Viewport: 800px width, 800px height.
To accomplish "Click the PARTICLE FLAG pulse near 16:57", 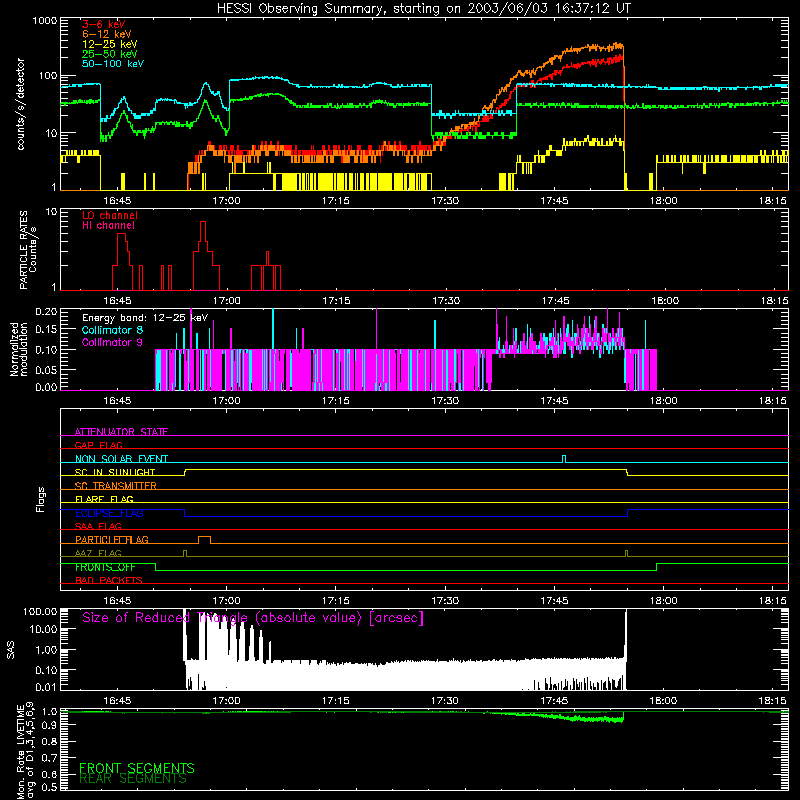I will [x=204, y=539].
